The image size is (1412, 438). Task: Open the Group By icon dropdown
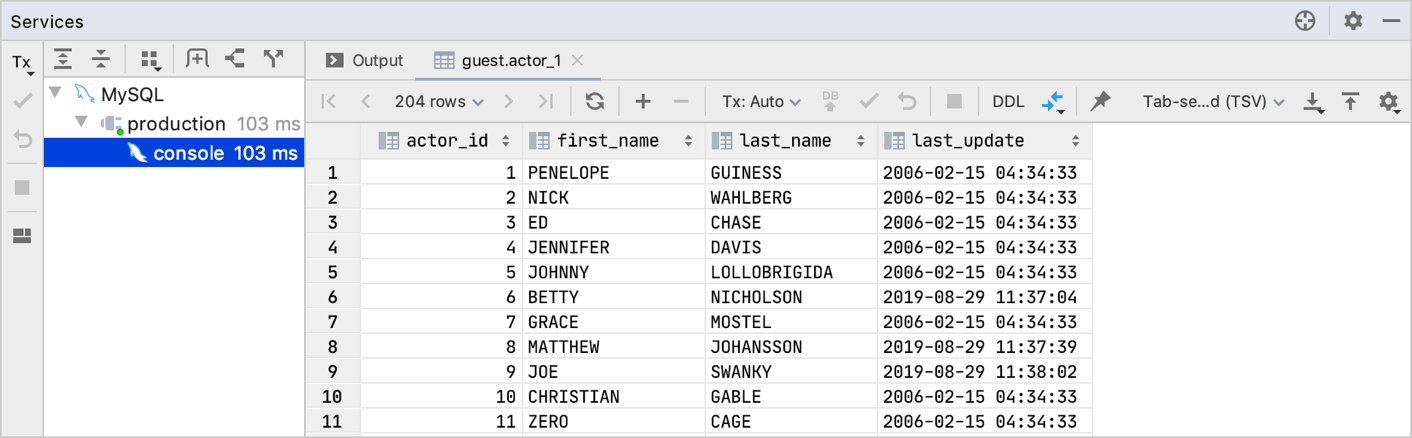click(x=150, y=60)
